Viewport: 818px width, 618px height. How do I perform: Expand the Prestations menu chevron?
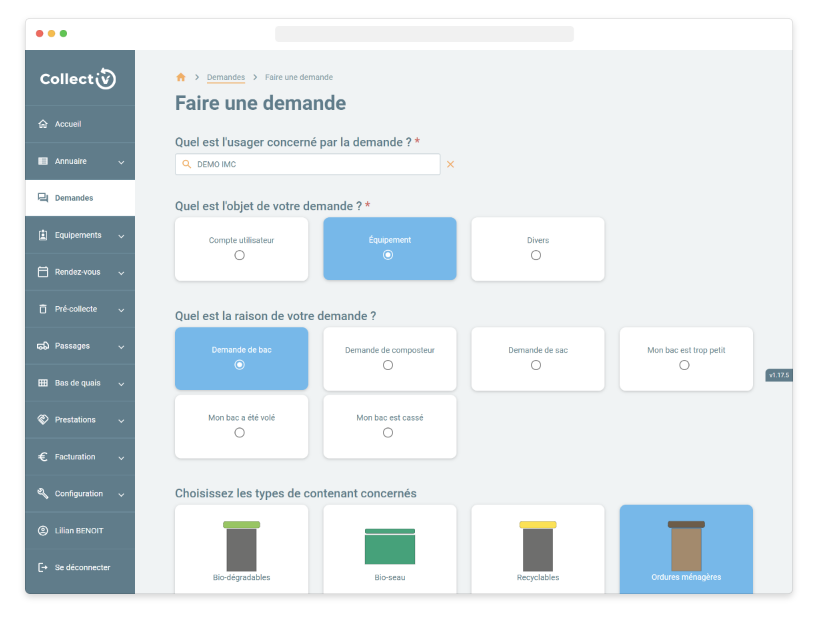tap(121, 421)
